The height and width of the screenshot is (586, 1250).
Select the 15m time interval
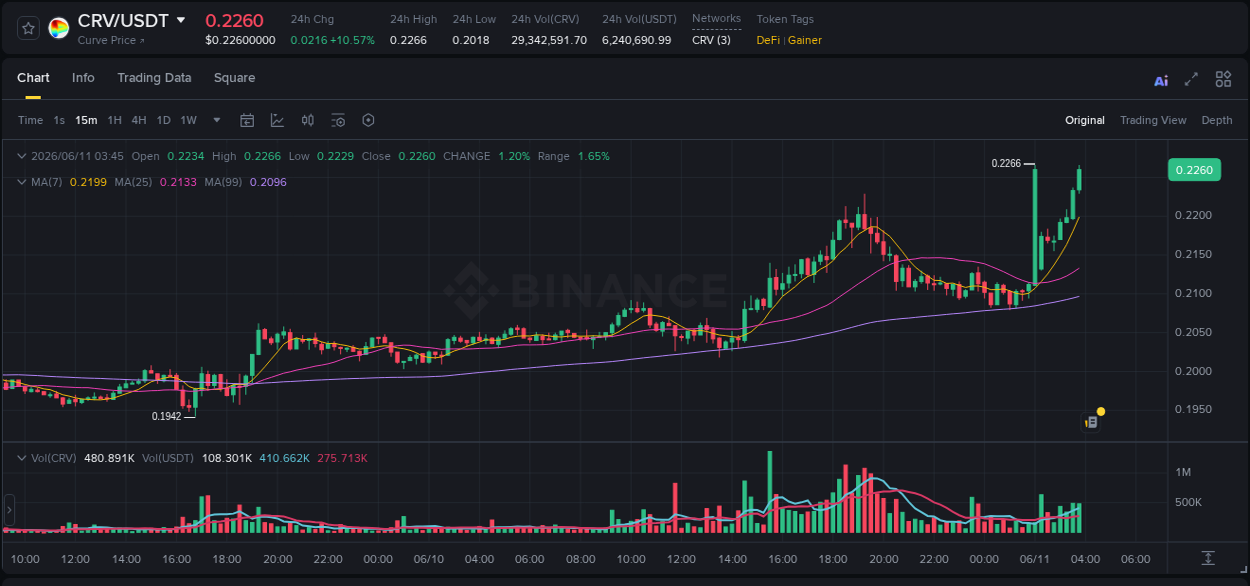tap(86, 120)
